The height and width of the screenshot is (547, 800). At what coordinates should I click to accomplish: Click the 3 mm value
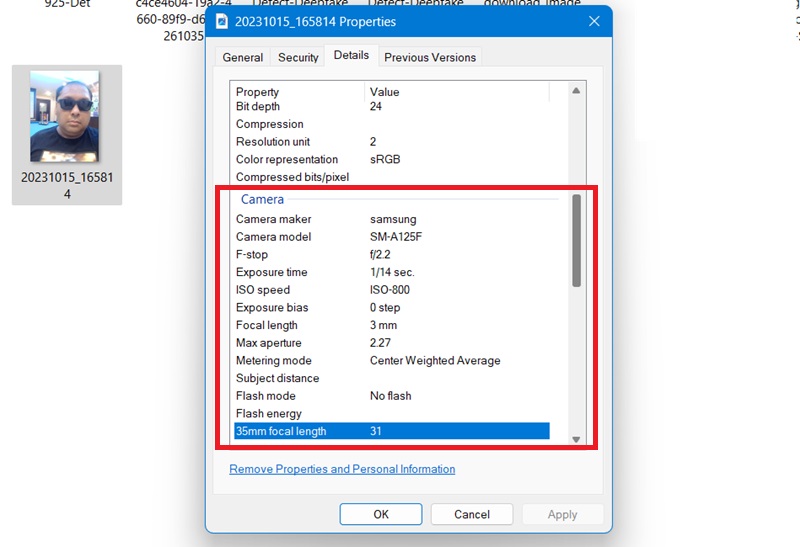pyautogui.click(x=383, y=325)
